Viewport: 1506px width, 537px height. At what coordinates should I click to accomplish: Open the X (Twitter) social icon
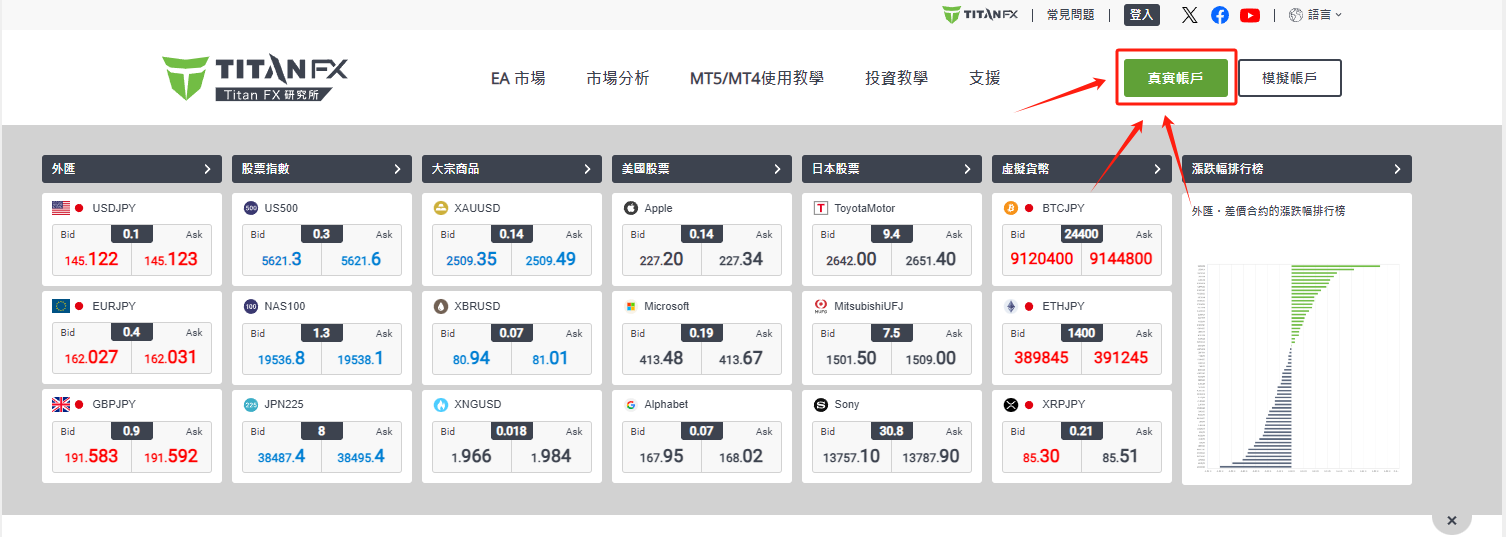pyautogui.click(x=1189, y=15)
